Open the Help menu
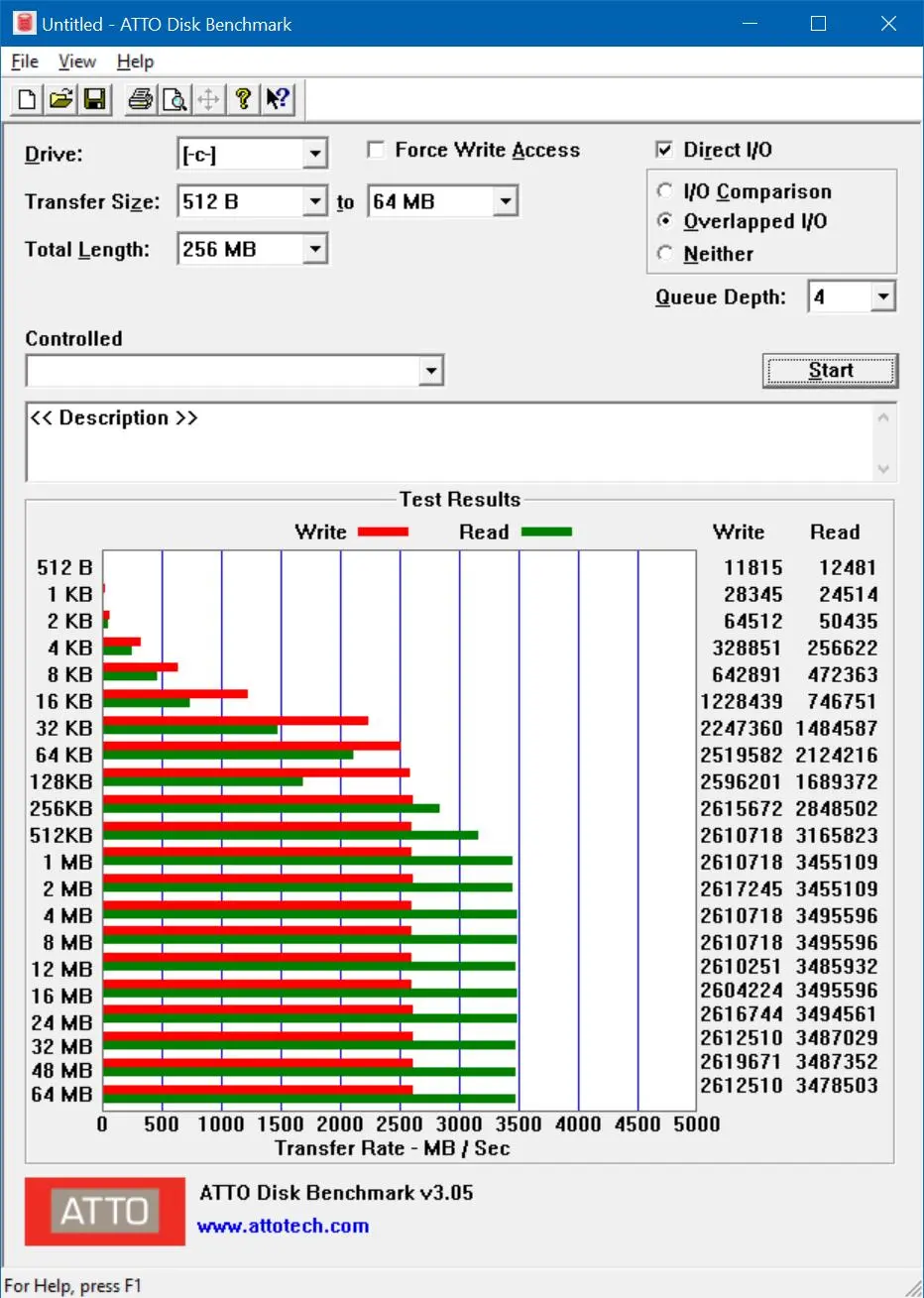The image size is (924, 1298). click(x=135, y=61)
